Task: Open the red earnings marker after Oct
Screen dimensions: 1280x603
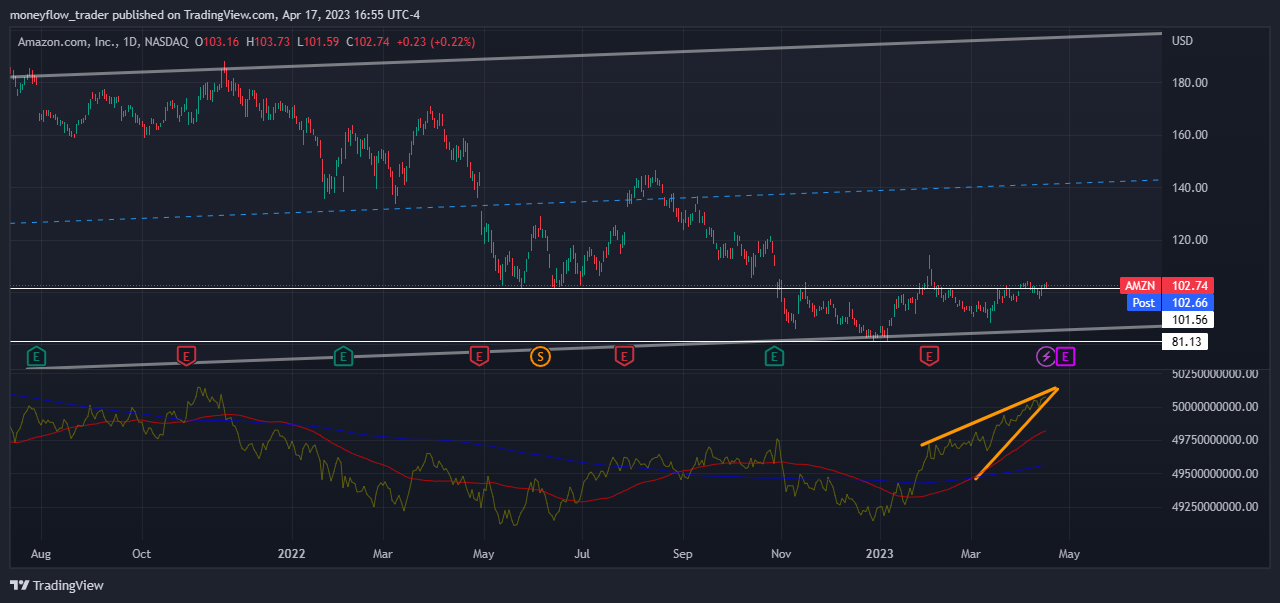Action: click(x=186, y=355)
